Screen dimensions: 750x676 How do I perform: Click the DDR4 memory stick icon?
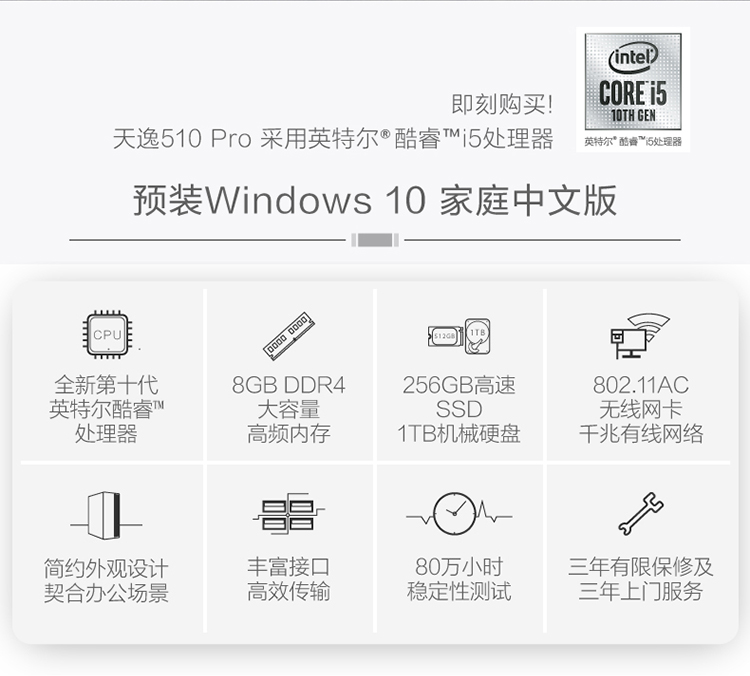pyautogui.click(x=288, y=335)
